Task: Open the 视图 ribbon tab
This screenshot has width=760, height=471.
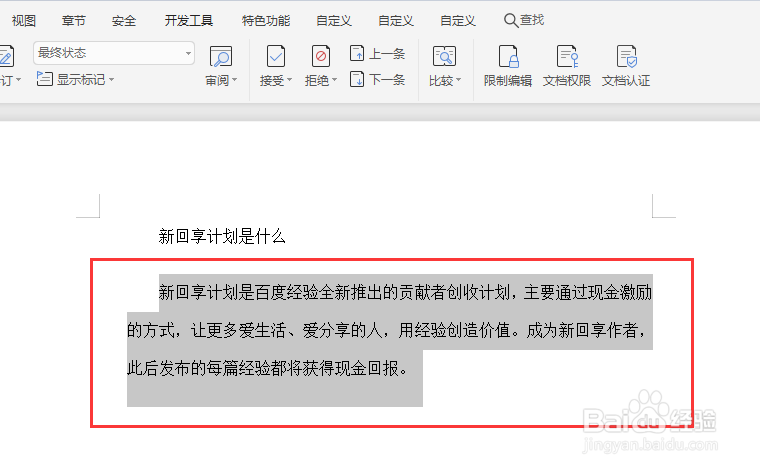Action: point(24,20)
